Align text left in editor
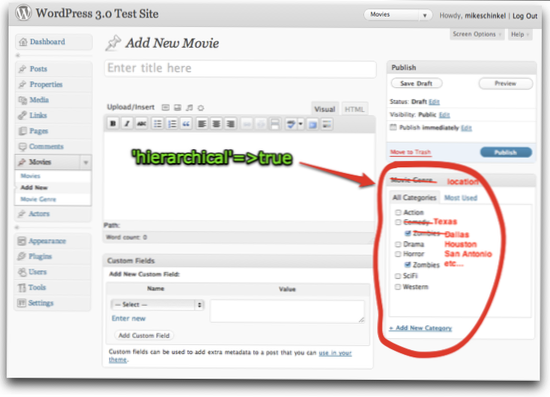The image size is (550, 397). pyautogui.click(x=202, y=124)
